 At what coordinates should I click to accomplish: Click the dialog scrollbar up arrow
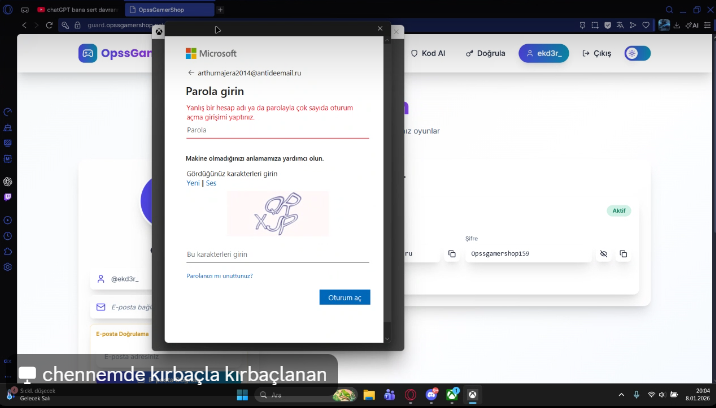pyautogui.click(x=387, y=40)
